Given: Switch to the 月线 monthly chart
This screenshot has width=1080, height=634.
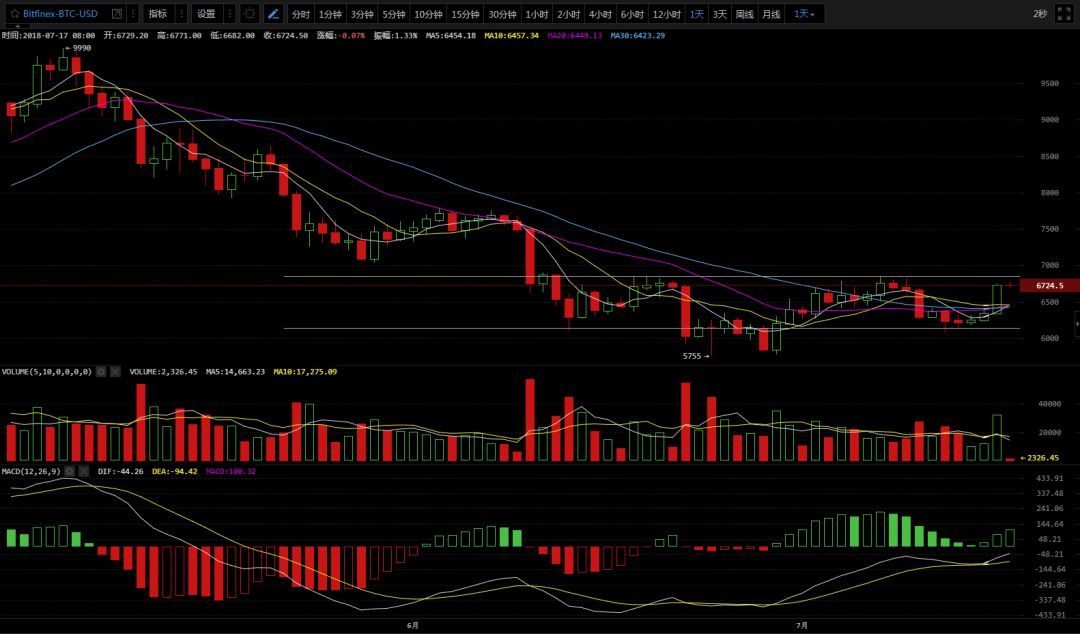Looking at the screenshot, I should coord(771,14).
